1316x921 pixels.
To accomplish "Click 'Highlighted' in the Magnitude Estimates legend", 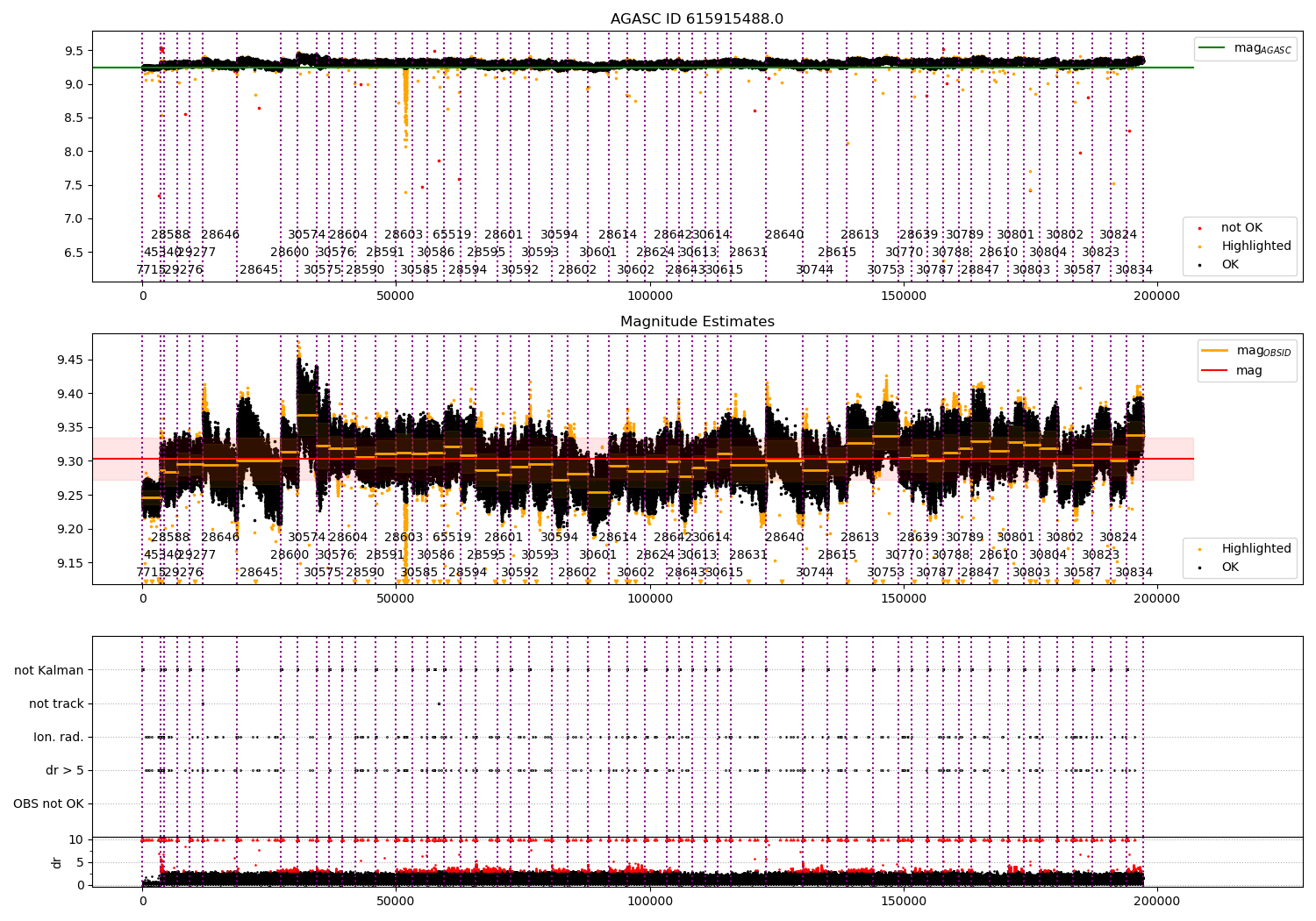I will [x=1248, y=548].
